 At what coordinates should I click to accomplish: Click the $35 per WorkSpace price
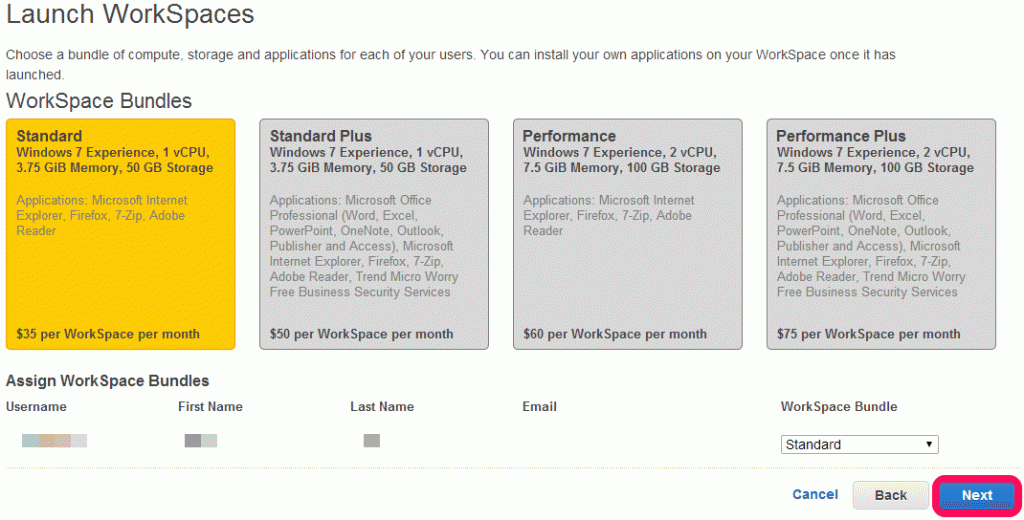tap(108, 334)
